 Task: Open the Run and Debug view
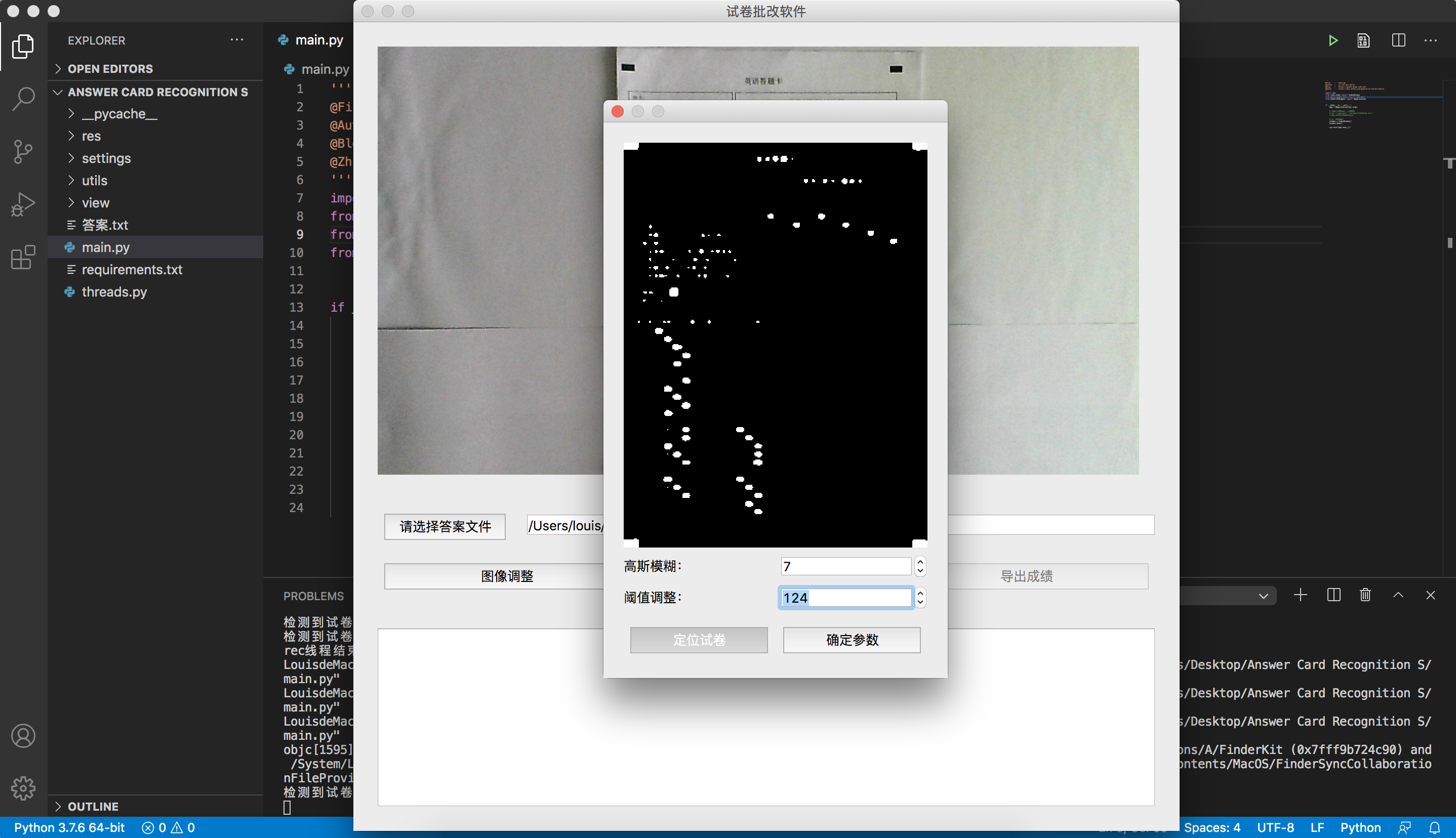(23, 204)
